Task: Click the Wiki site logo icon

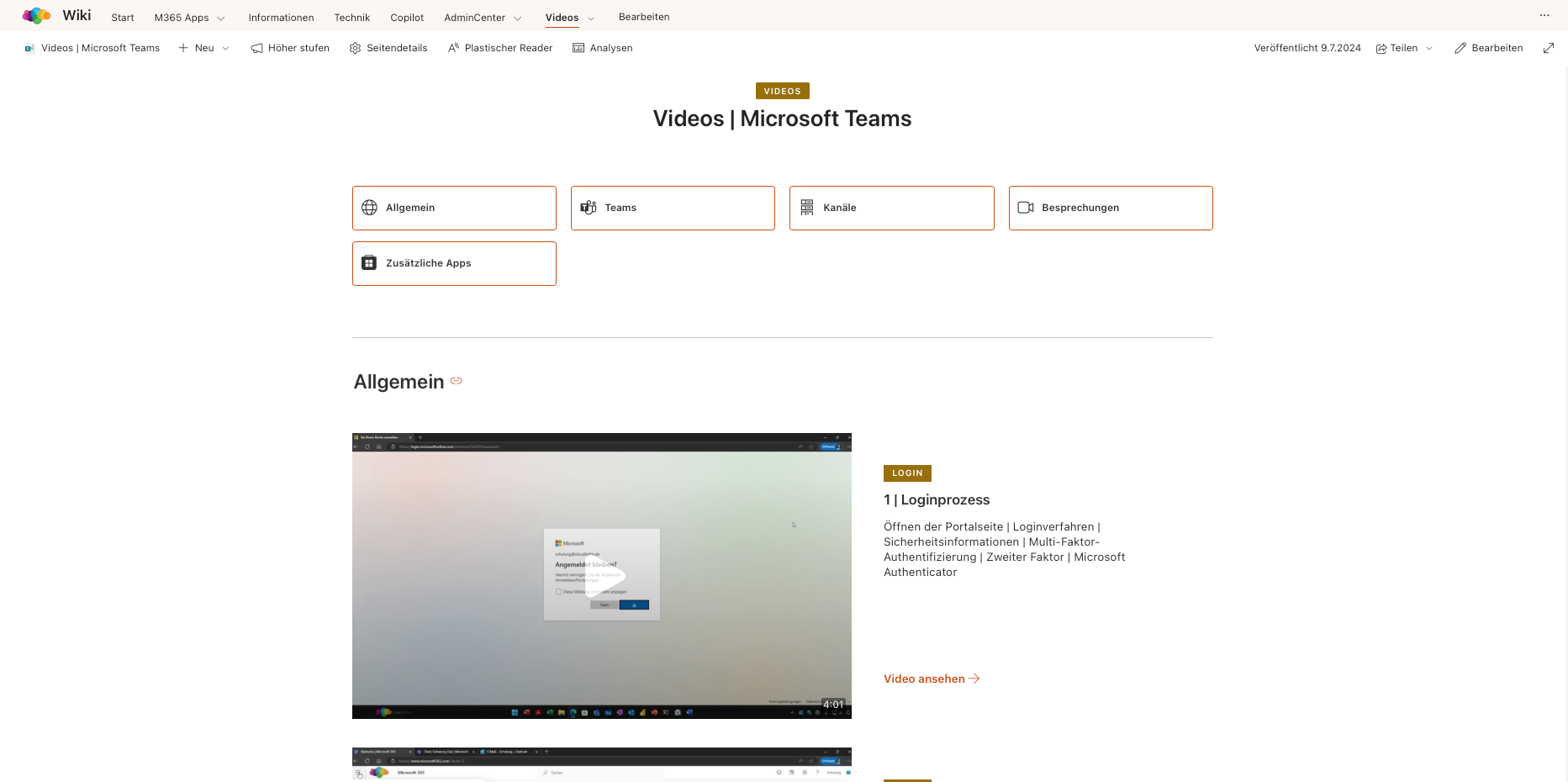Action: (36, 16)
